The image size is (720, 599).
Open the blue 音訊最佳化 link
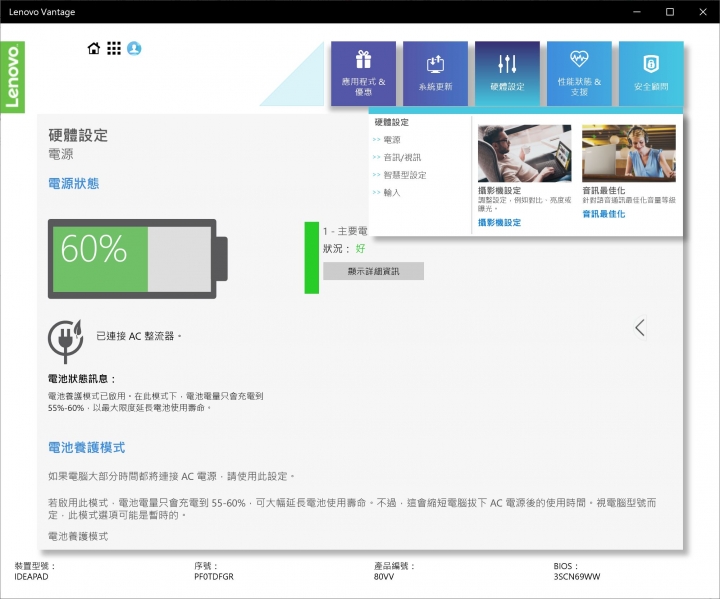pos(604,214)
